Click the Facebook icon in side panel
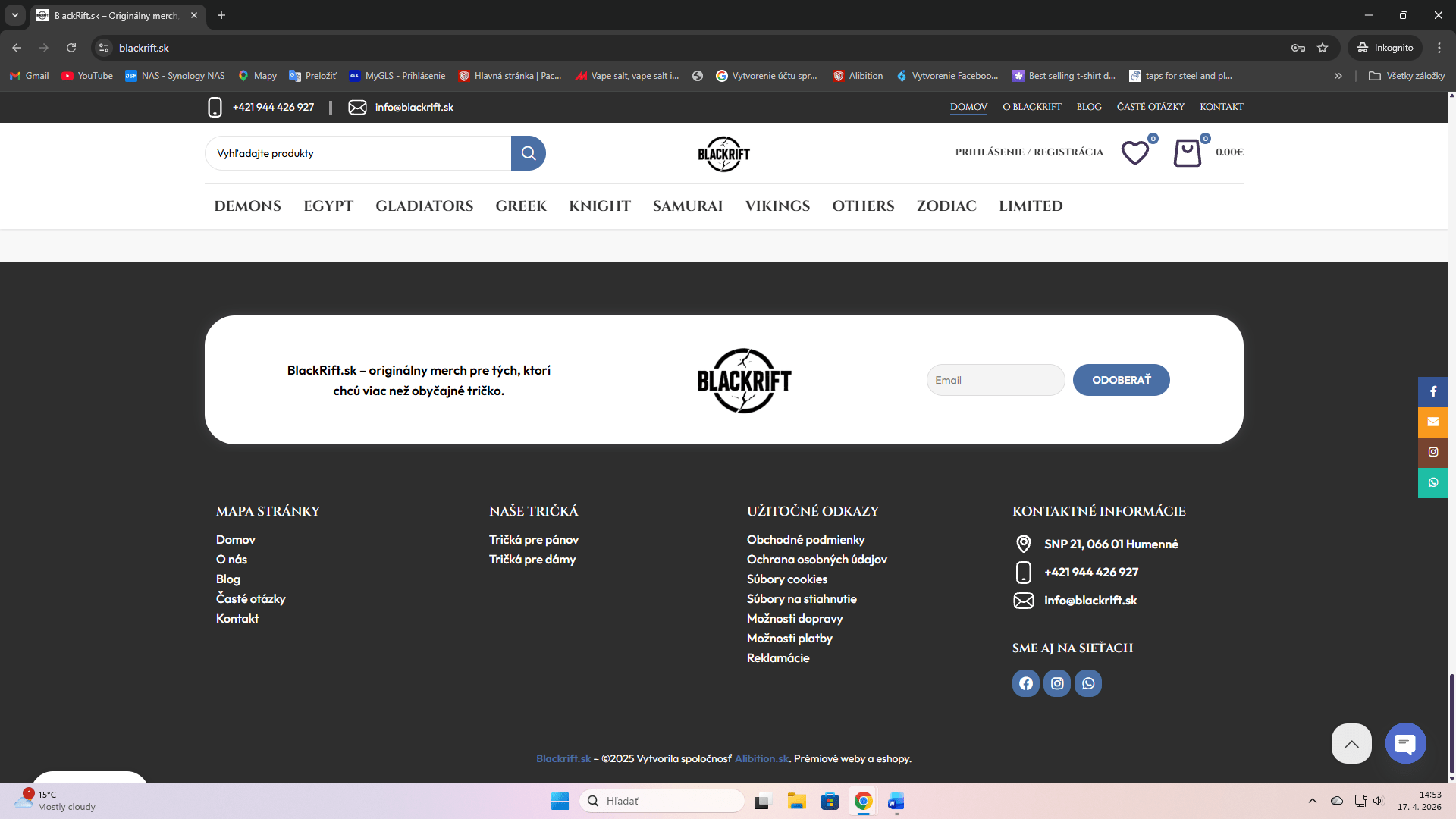The height and width of the screenshot is (819, 1456). pyautogui.click(x=1432, y=391)
